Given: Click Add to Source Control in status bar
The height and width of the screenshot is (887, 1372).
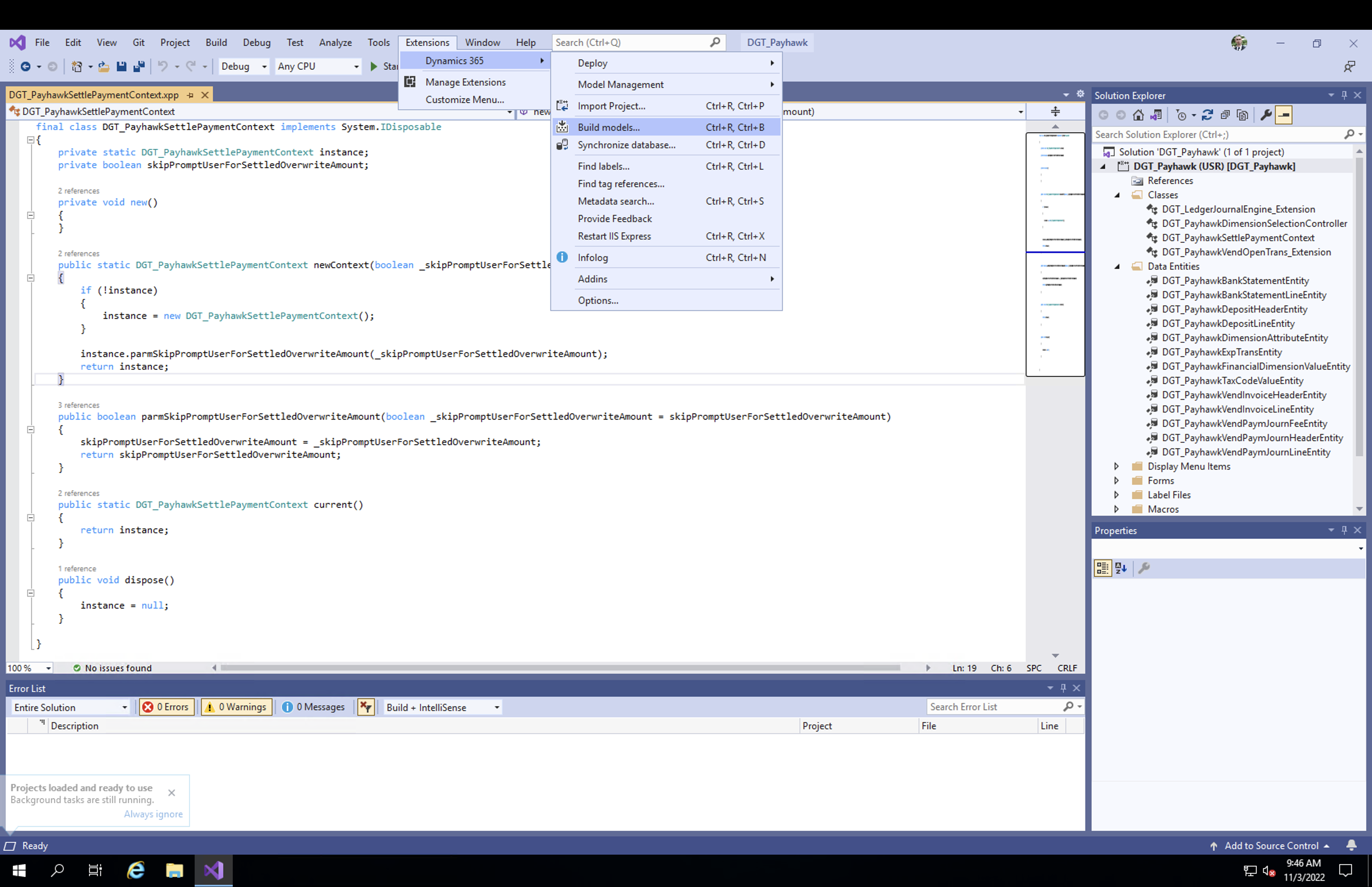Looking at the screenshot, I should coord(1270,846).
